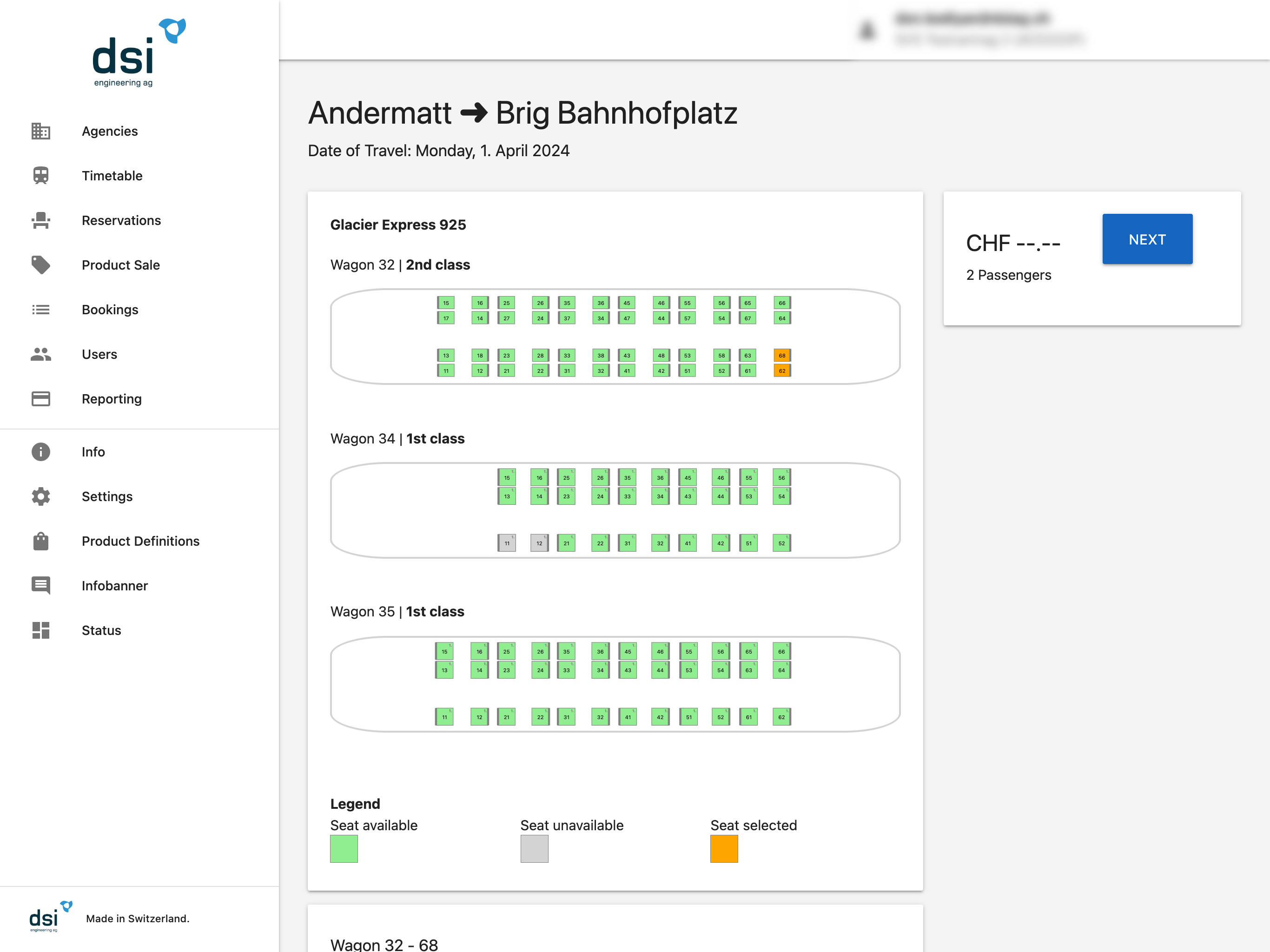Select seat 11 in Wagon 35
The height and width of the screenshot is (952, 1270).
coord(444,717)
